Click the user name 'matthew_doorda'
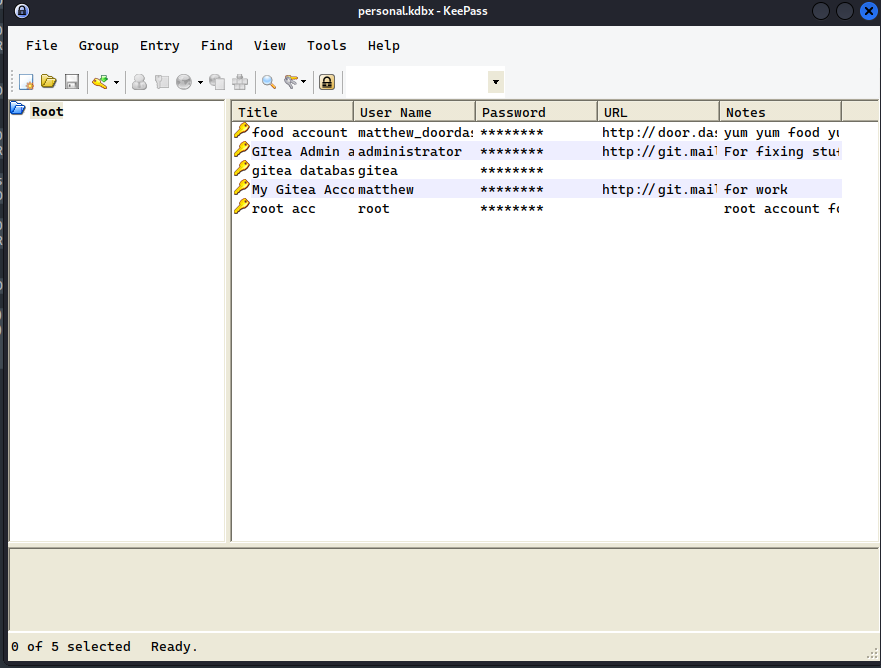 [415, 133]
